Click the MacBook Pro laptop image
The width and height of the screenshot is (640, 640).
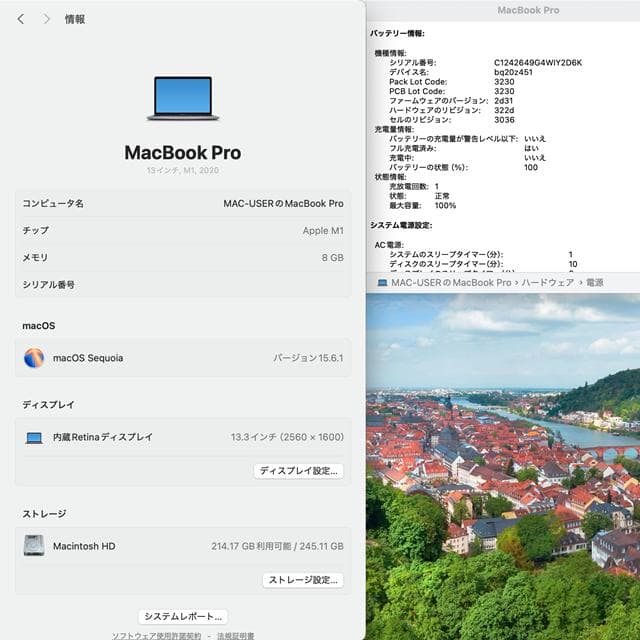point(183,98)
